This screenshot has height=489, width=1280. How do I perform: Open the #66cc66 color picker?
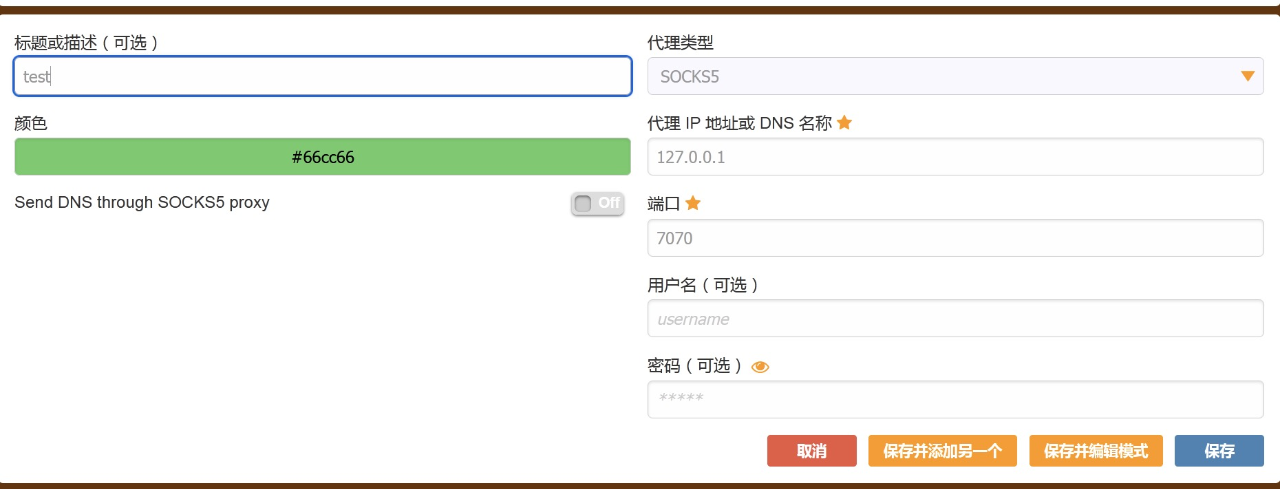pos(323,157)
